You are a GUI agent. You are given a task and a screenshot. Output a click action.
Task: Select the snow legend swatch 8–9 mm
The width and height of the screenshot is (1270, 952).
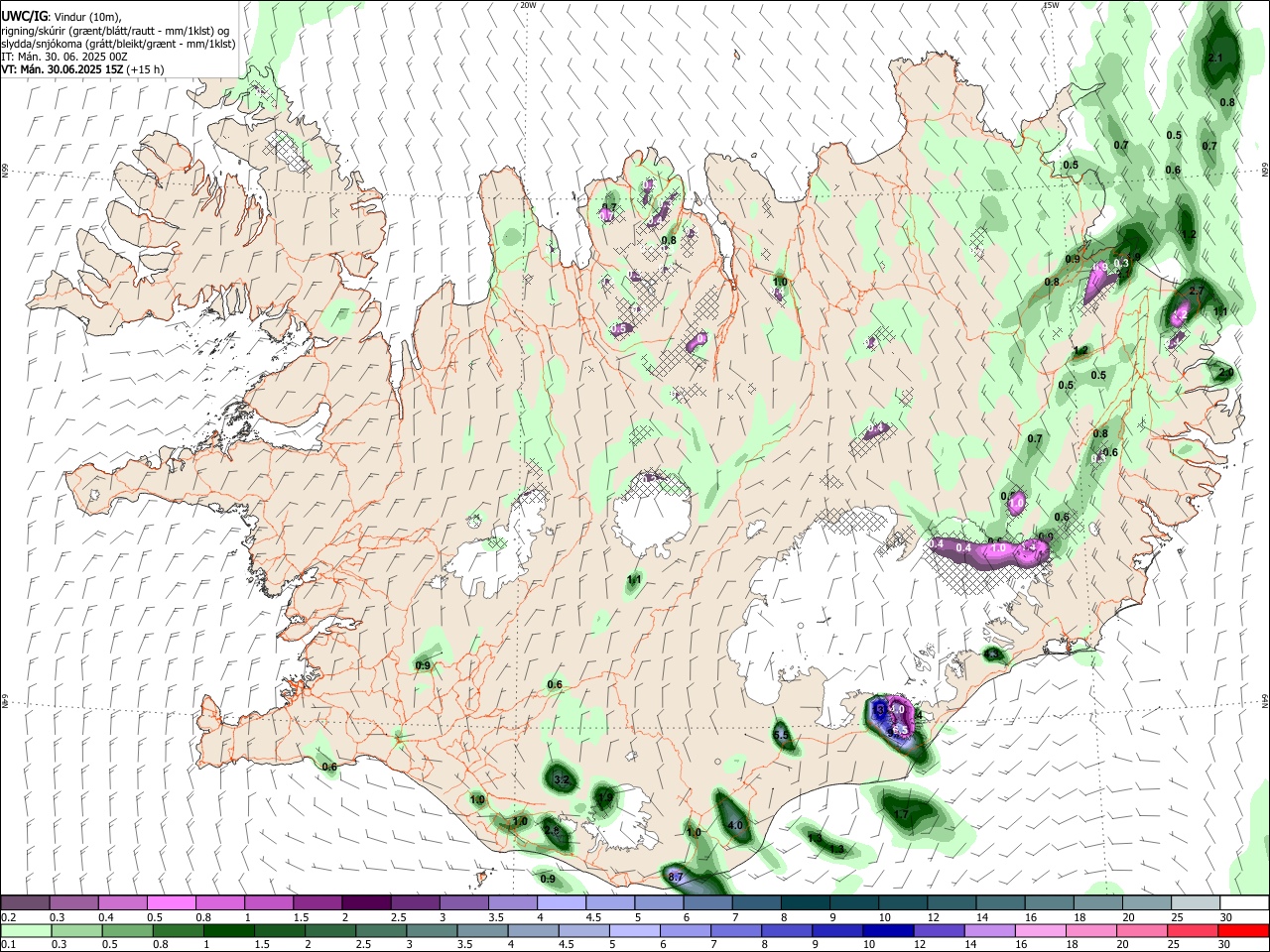point(805,902)
